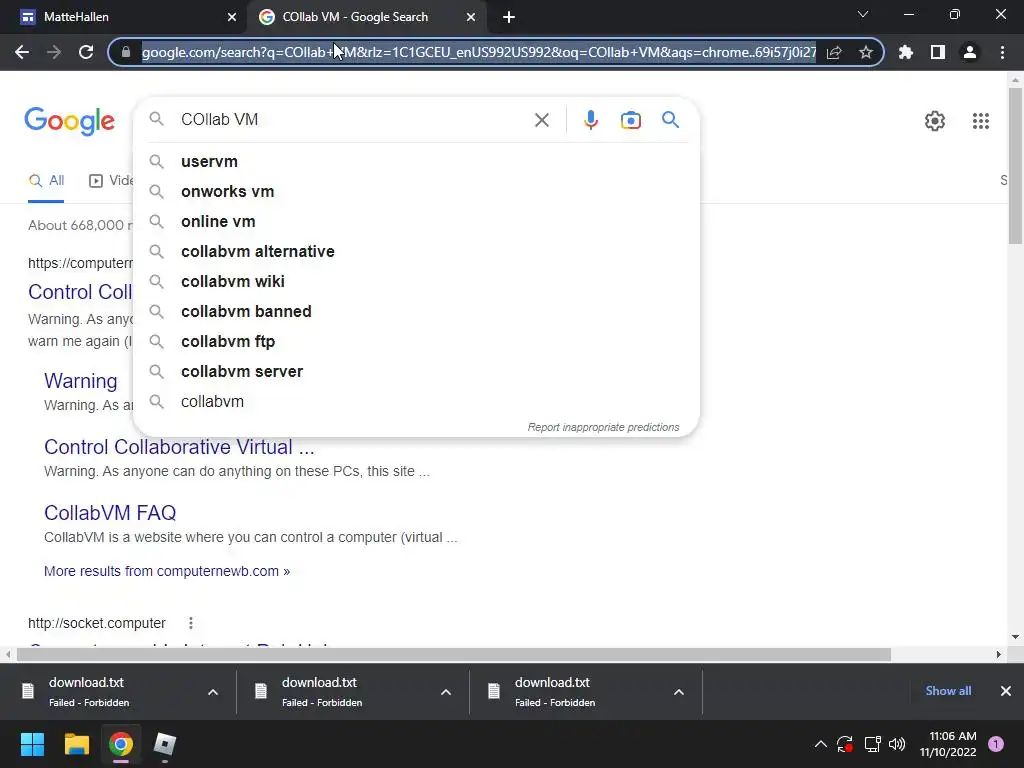Open Chrome three-dot menu

coord(1002,52)
